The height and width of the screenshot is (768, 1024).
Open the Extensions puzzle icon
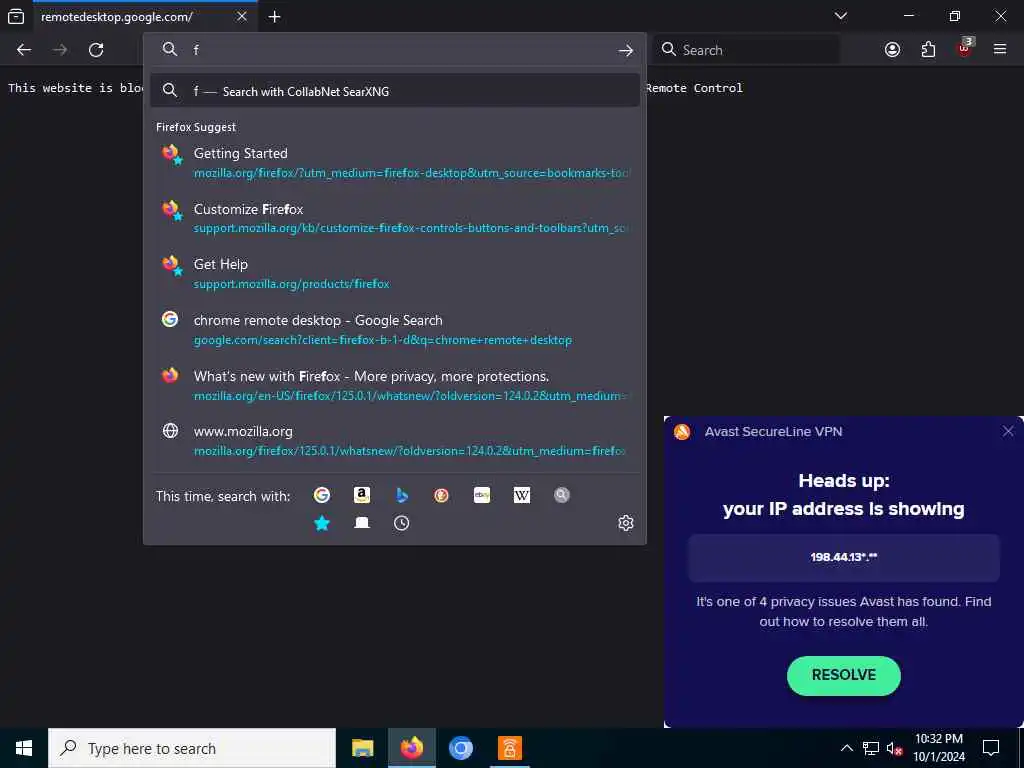pyautogui.click(x=928, y=50)
